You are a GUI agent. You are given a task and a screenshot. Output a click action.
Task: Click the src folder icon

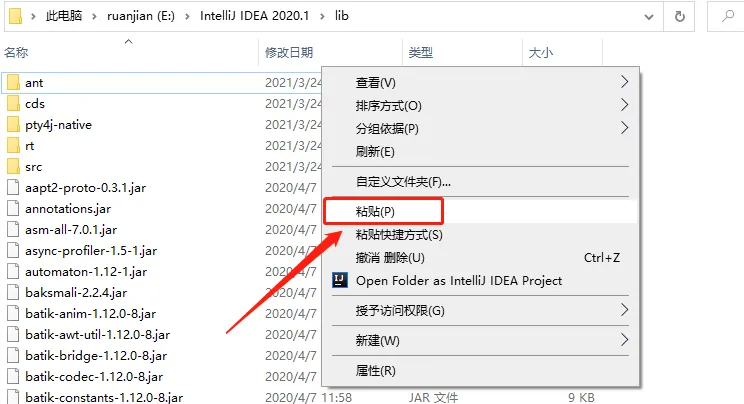12,166
